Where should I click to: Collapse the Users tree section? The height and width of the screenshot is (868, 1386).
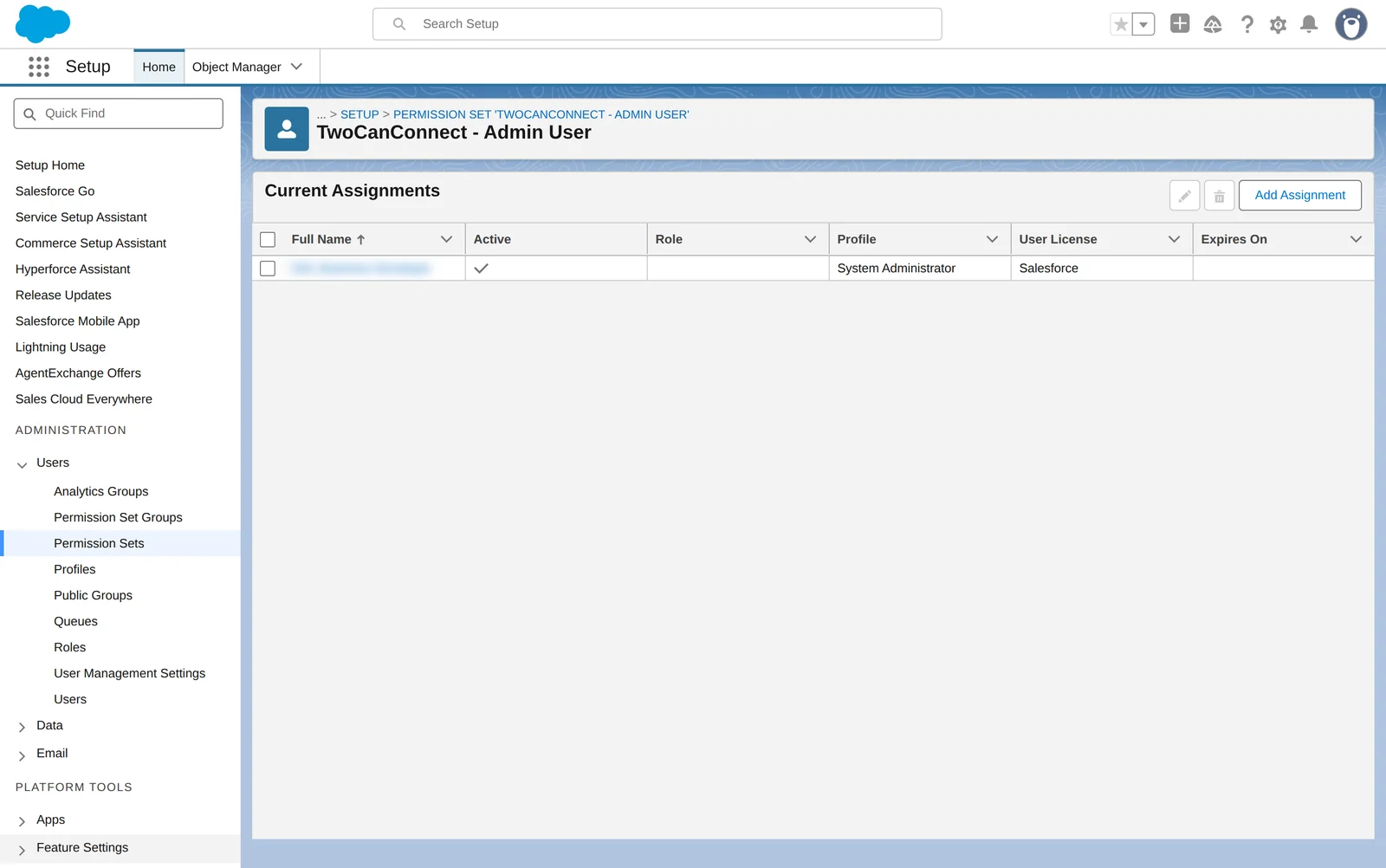coord(22,464)
